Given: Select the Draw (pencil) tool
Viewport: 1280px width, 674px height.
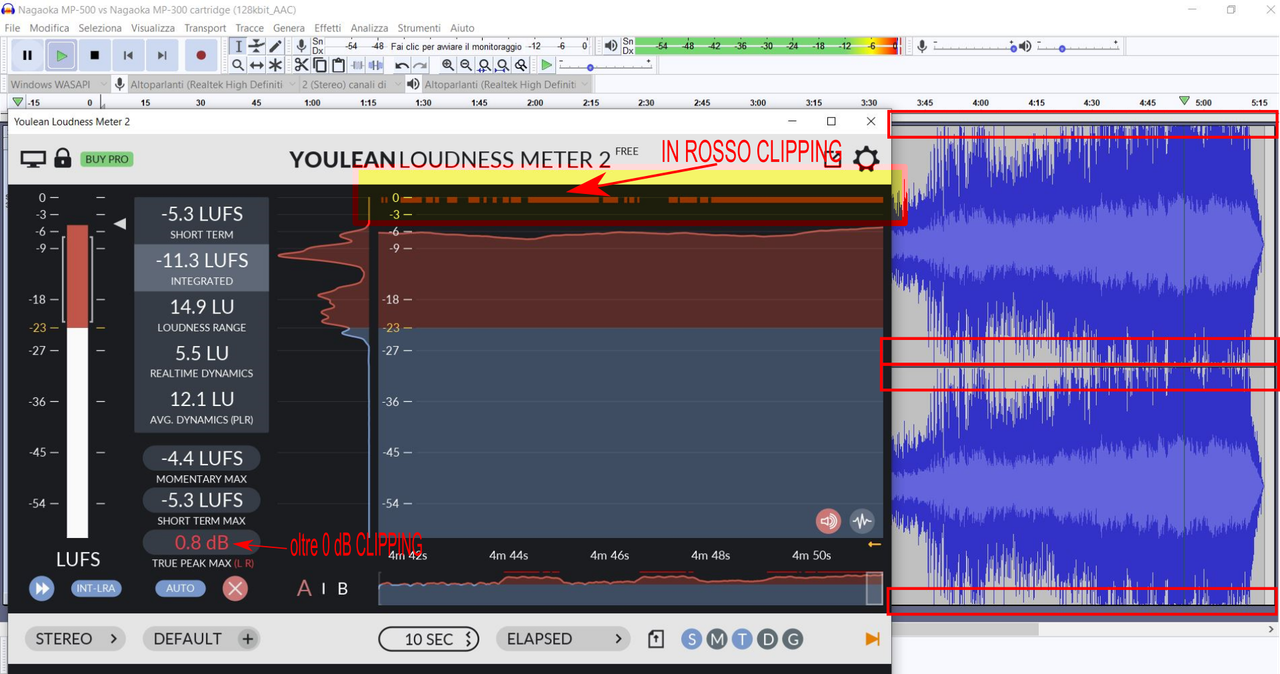Looking at the screenshot, I should (276, 46).
